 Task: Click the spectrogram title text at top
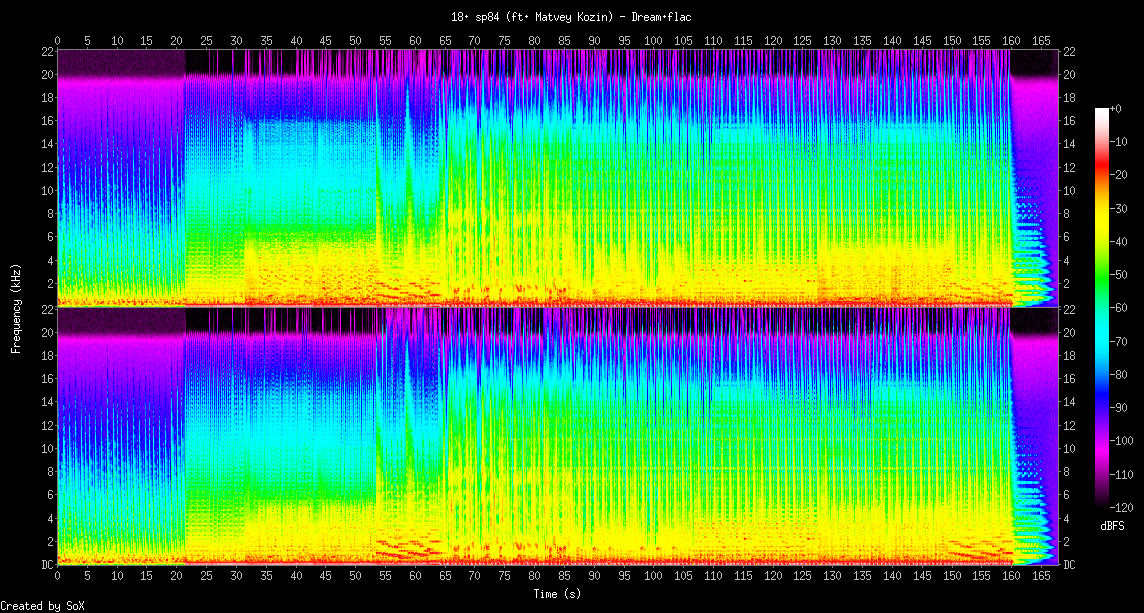click(571, 17)
